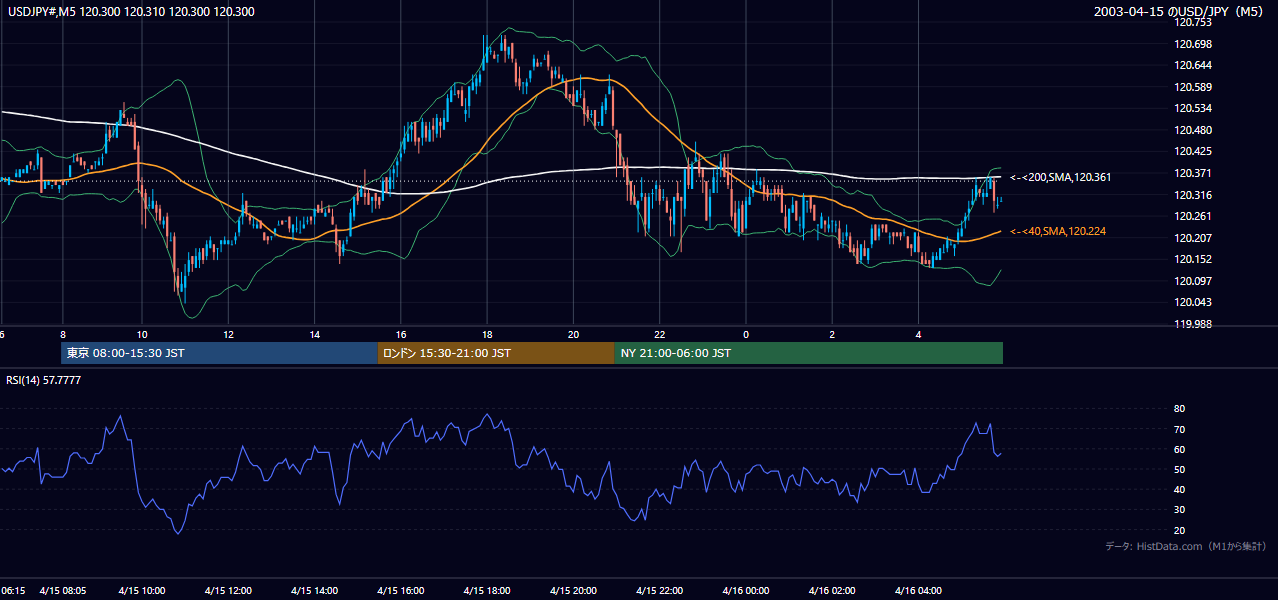
Task: Click price level 120.753 on the axis
Action: pyautogui.click(x=1195, y=22)
